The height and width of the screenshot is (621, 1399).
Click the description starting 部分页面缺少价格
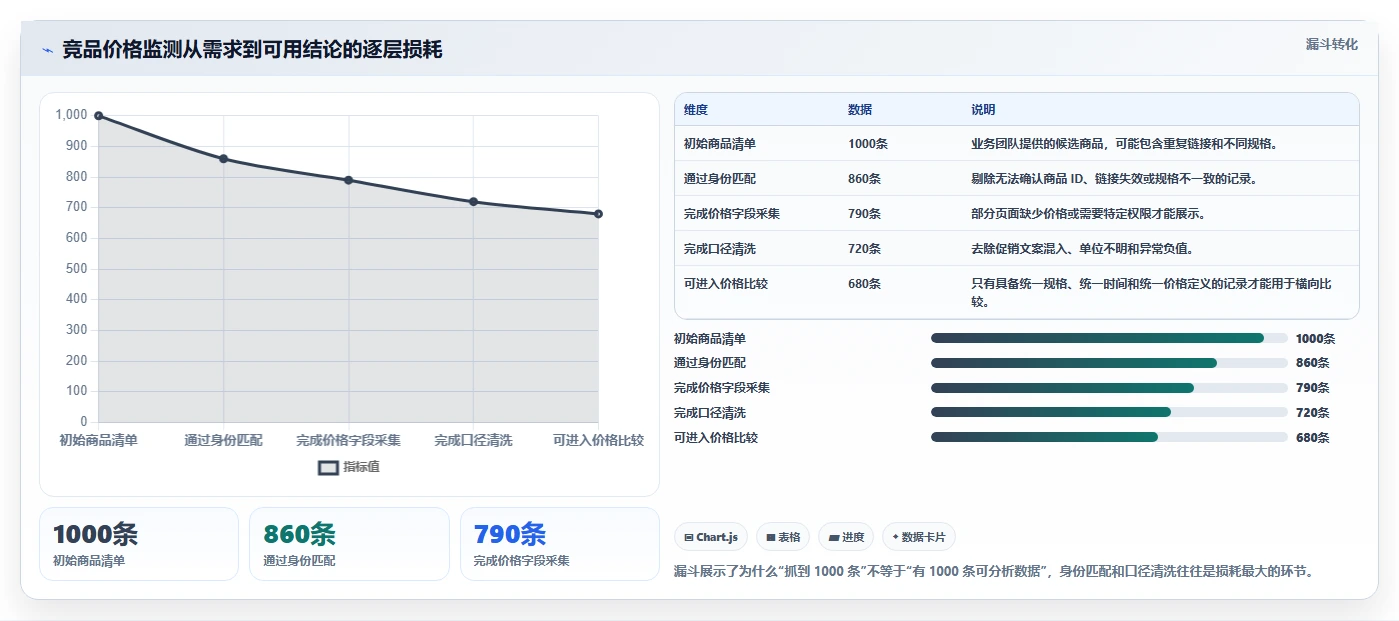[1088, 214]
